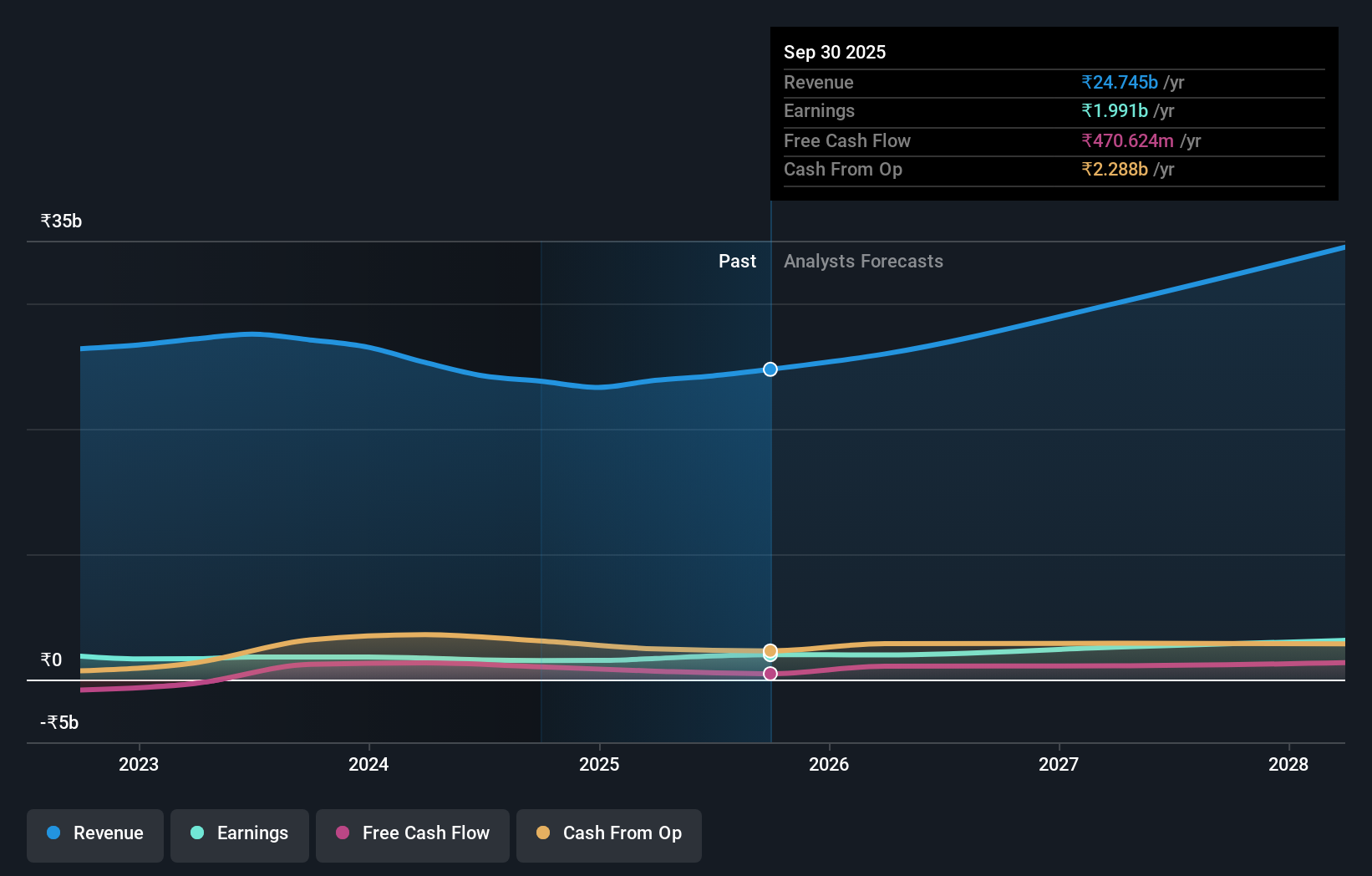Click the Cash From Op marker on chart line
Screen dimensions: 1372x876
click(x=770, y=650)
